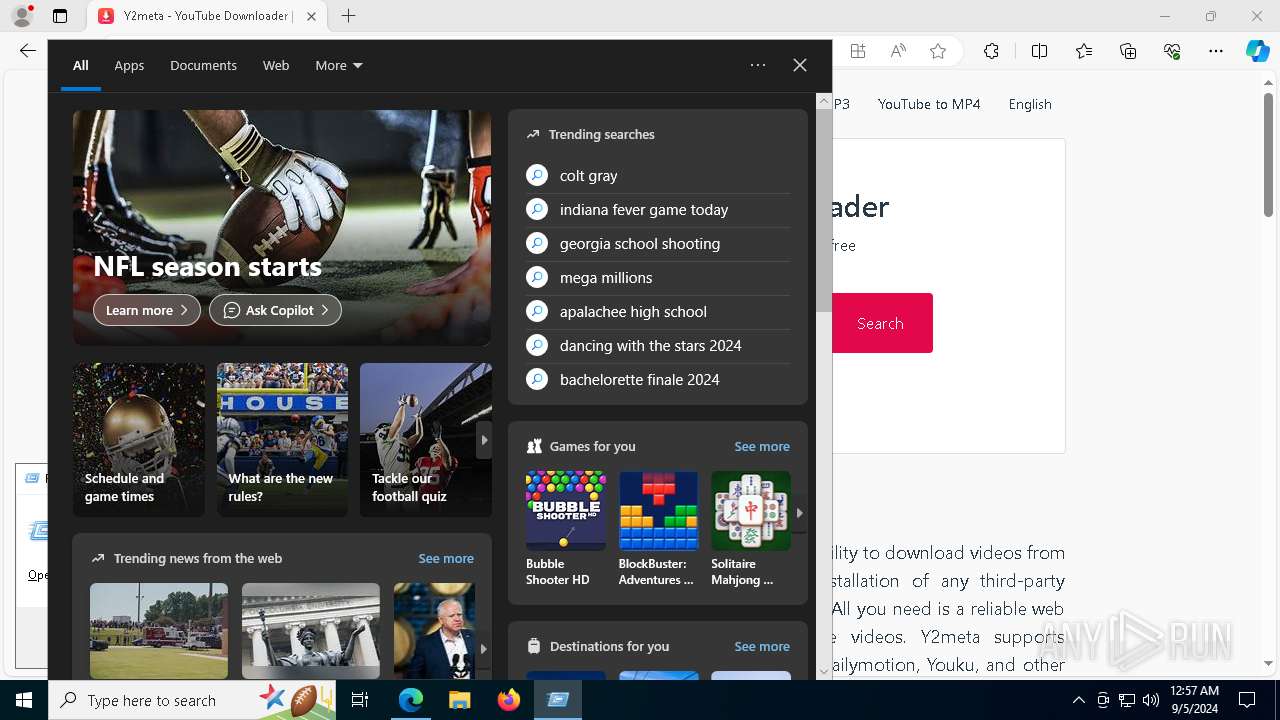Close the Y2meta browser tab
This screenshot has height=720, width=1280.
[311, 16]
